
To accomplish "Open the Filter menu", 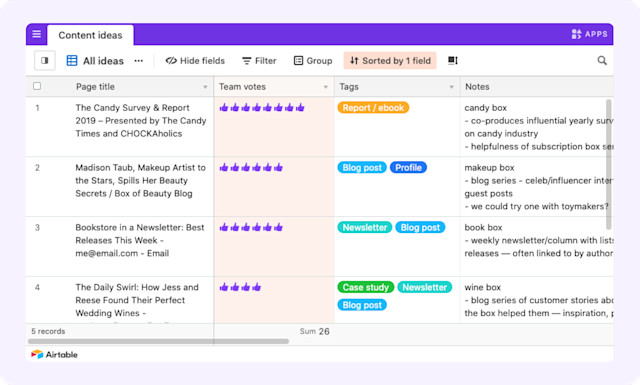I will coord(259,60).
